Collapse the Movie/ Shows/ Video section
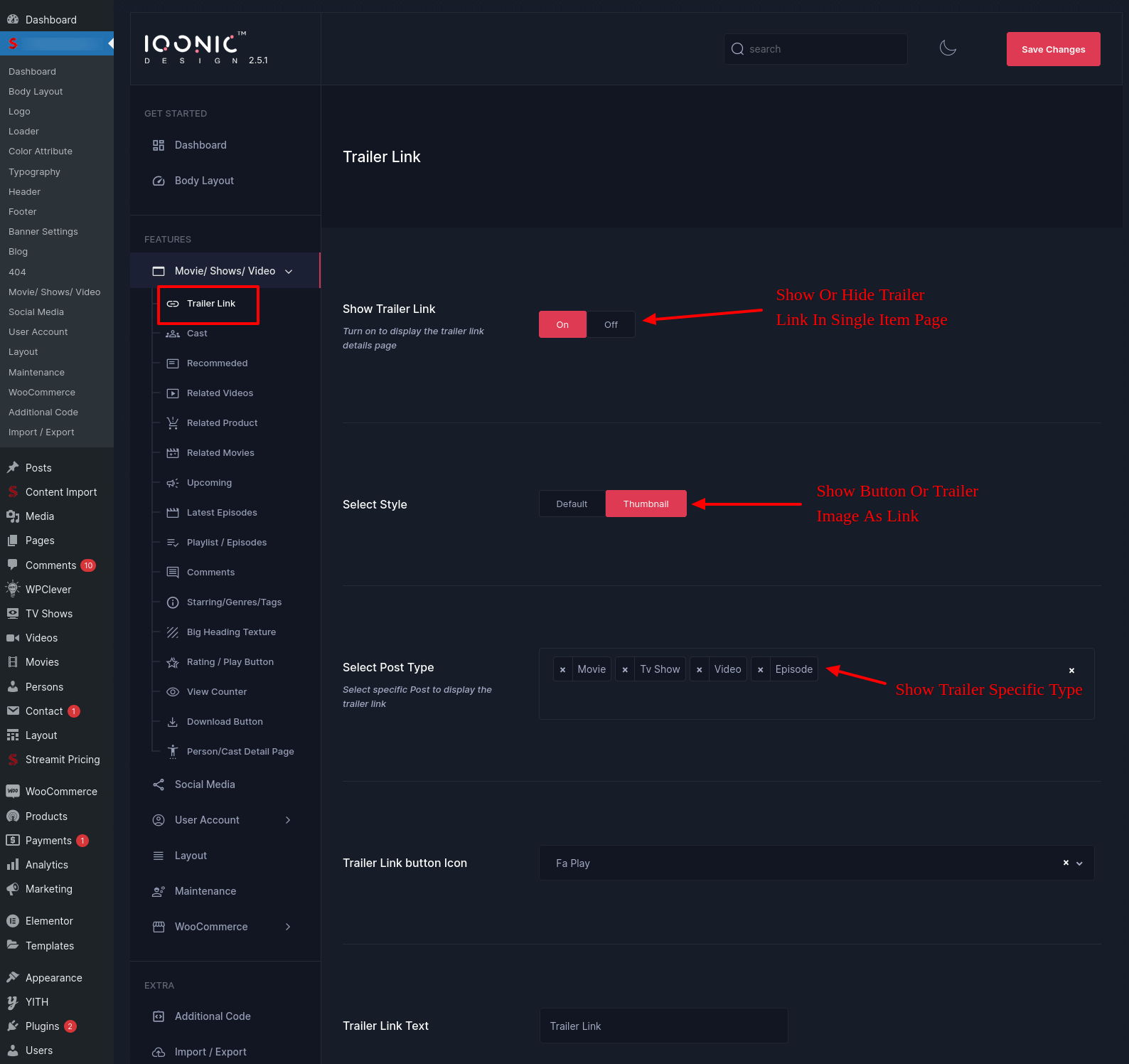Screen dimensions: 1129x1064 (289, 271)
